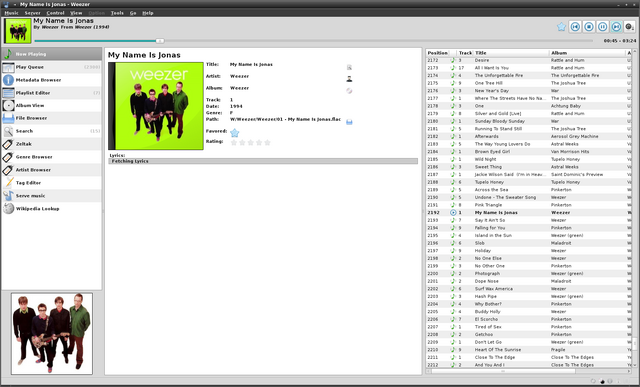
Task: Select Brown Eyed Girl in playlist
Action: [529, 152]
